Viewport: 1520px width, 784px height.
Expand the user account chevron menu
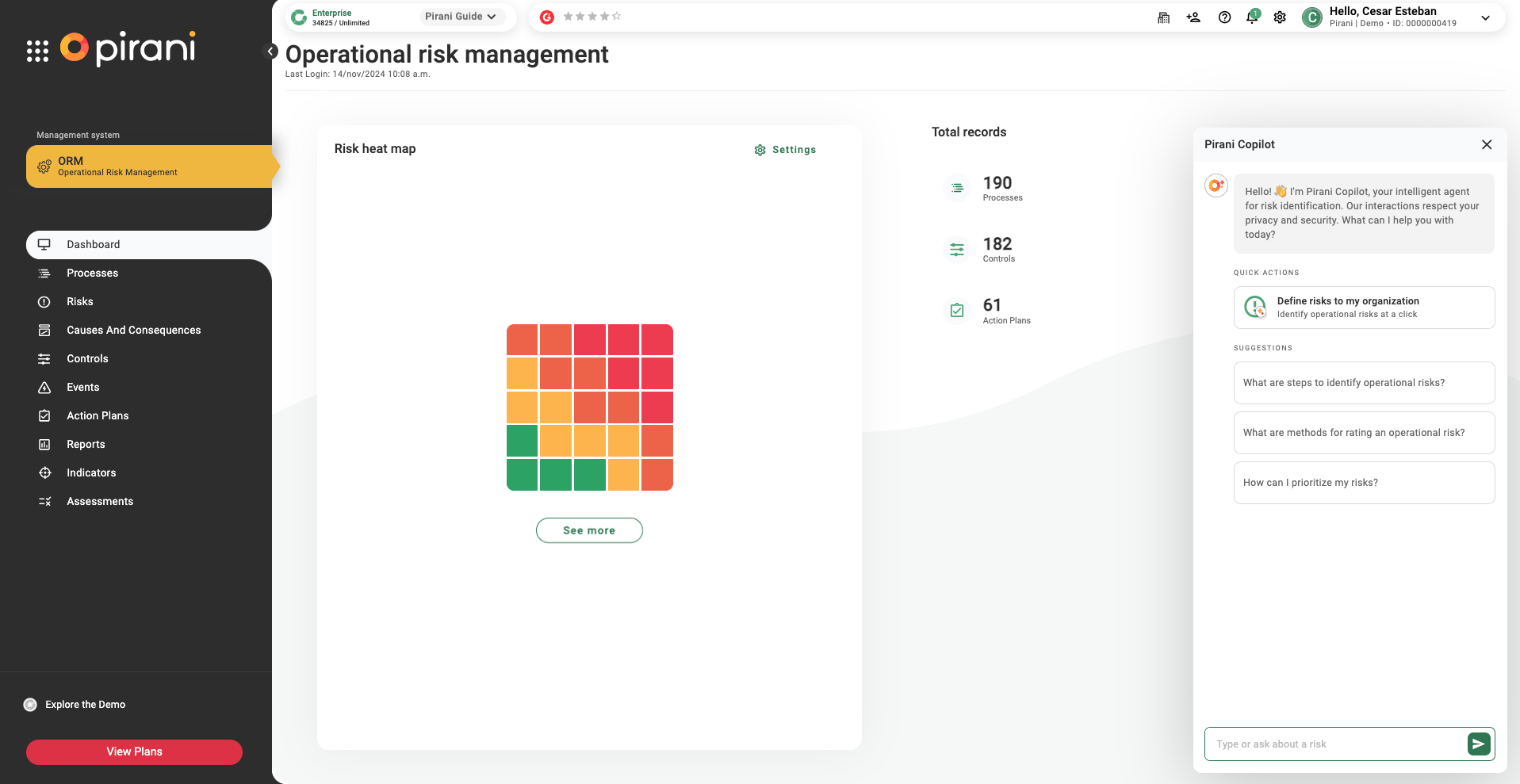(1485, 17)
